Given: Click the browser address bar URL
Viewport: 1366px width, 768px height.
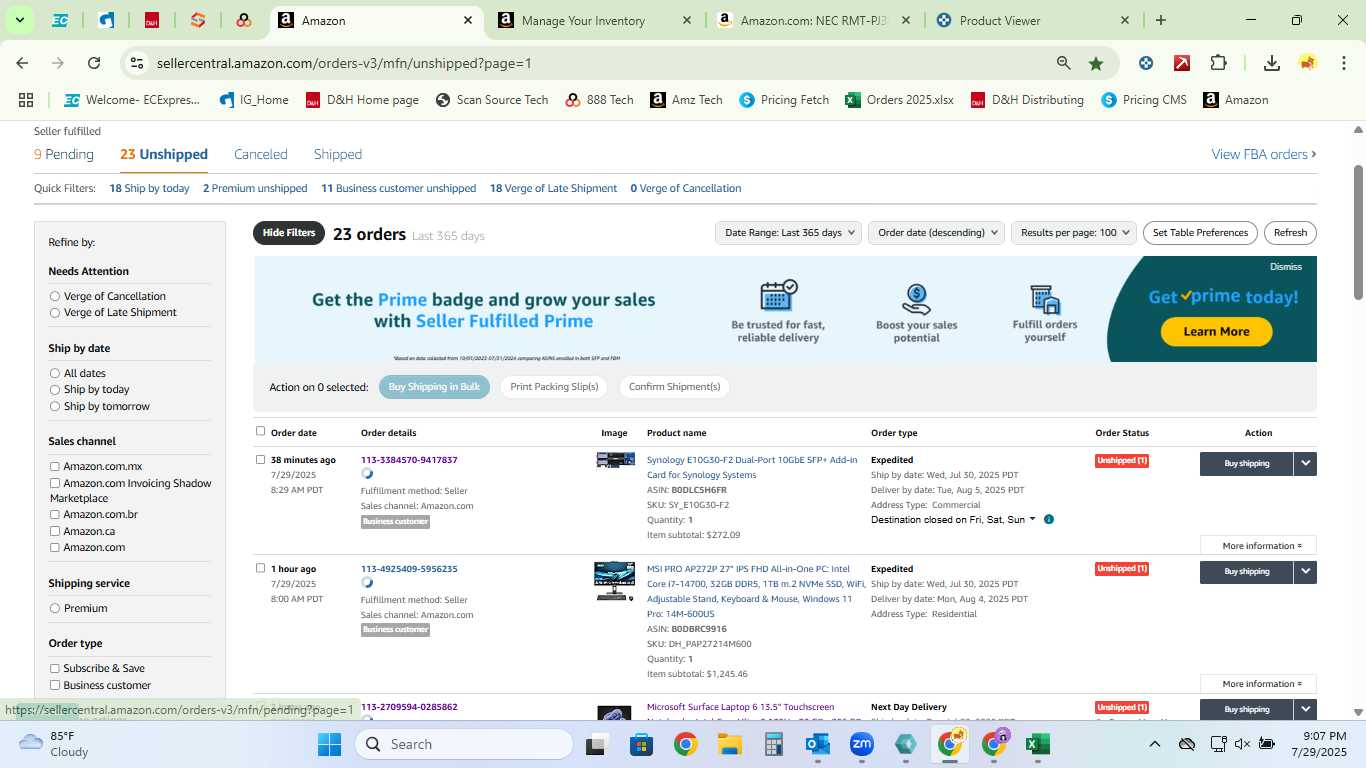Looking at the screenshot, I should (344, 63).
